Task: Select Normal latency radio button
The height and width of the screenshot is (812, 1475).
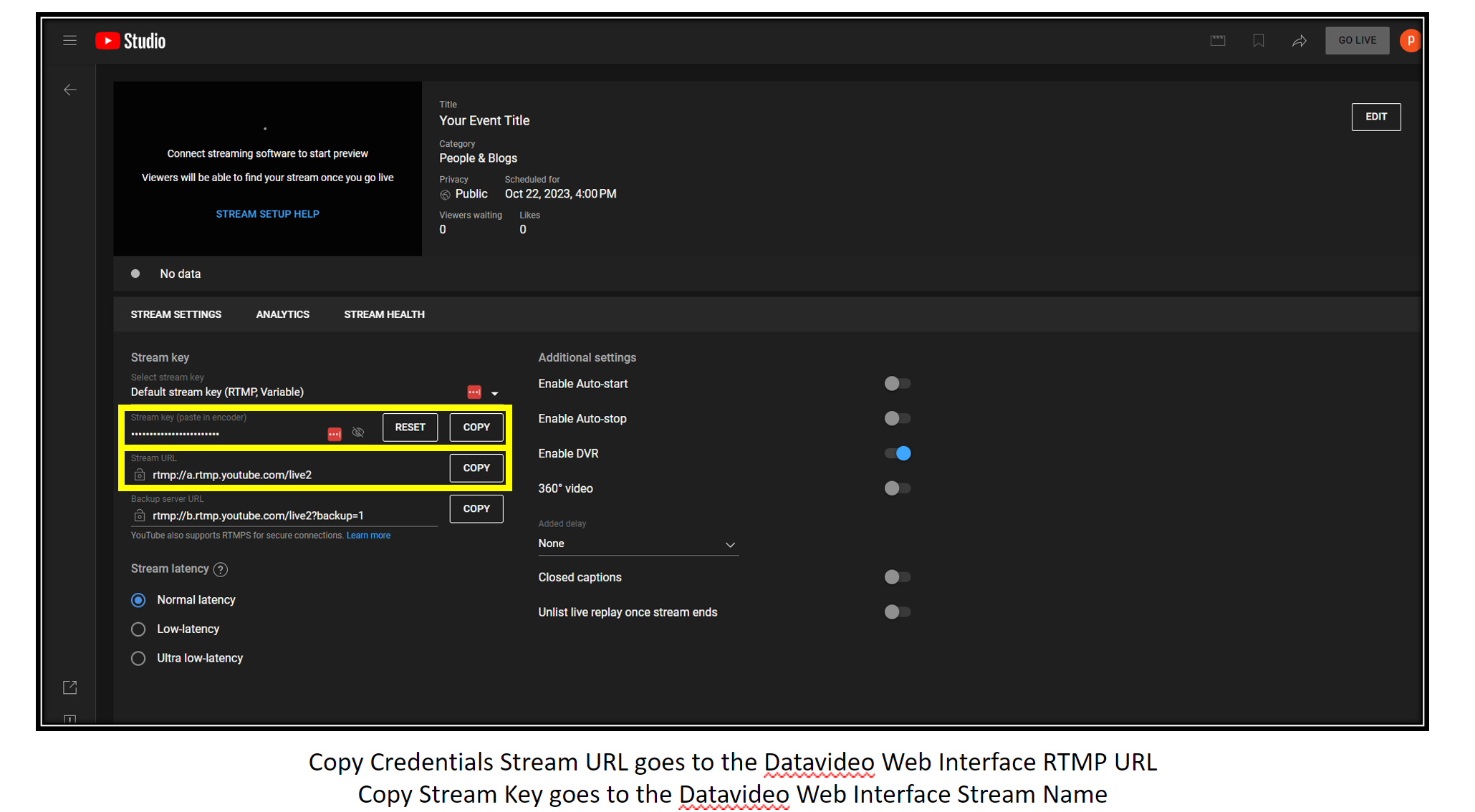Action: click(x=138, y=600)
